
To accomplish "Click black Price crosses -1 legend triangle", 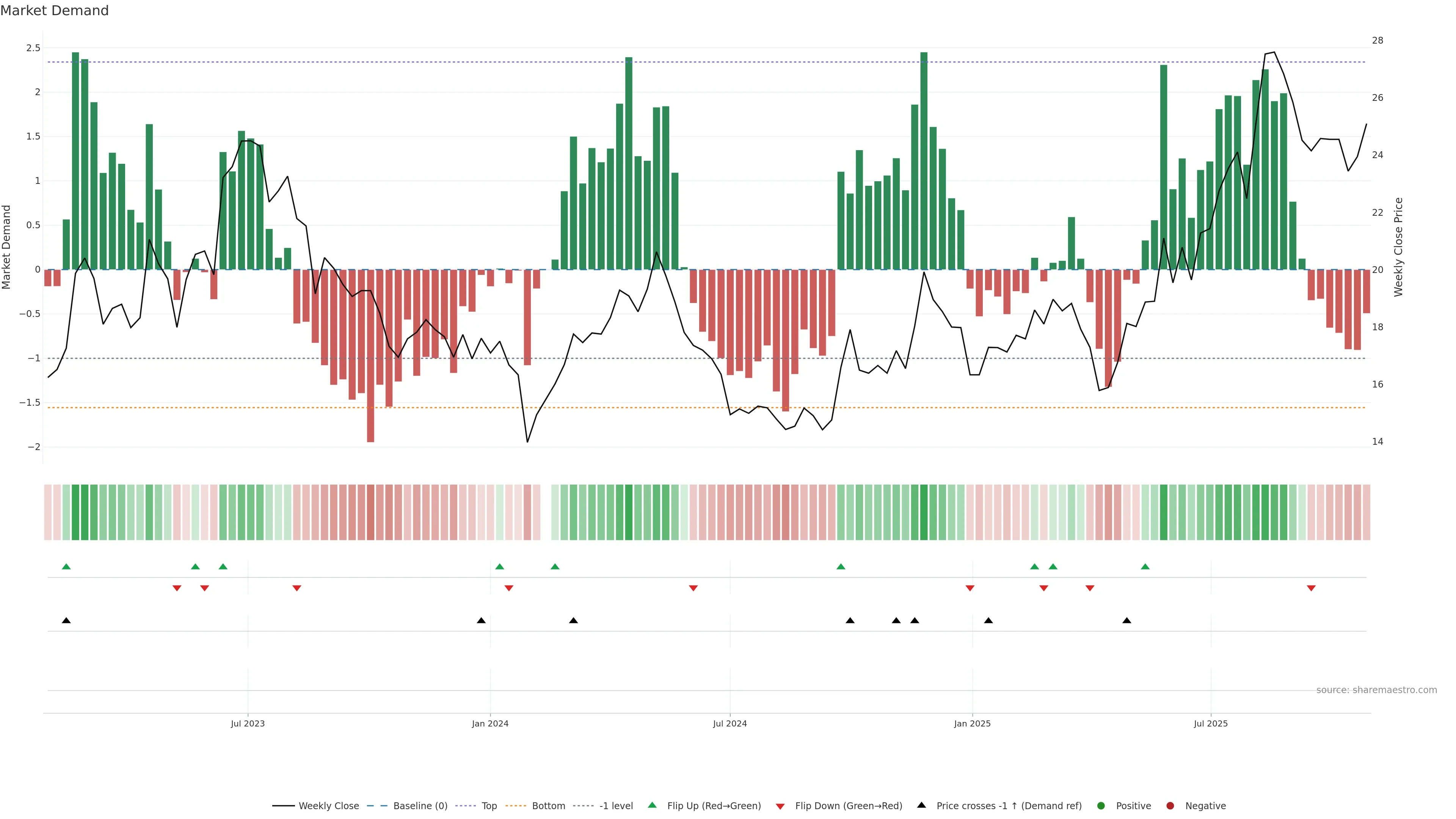I will (x=921, y=805).
